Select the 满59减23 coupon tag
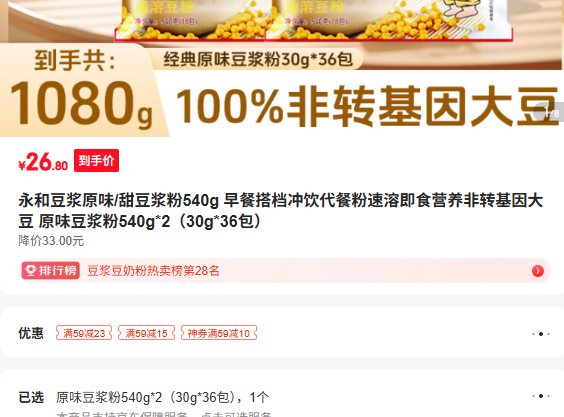Screen dimensions: 564x417 tap(84, 333)
